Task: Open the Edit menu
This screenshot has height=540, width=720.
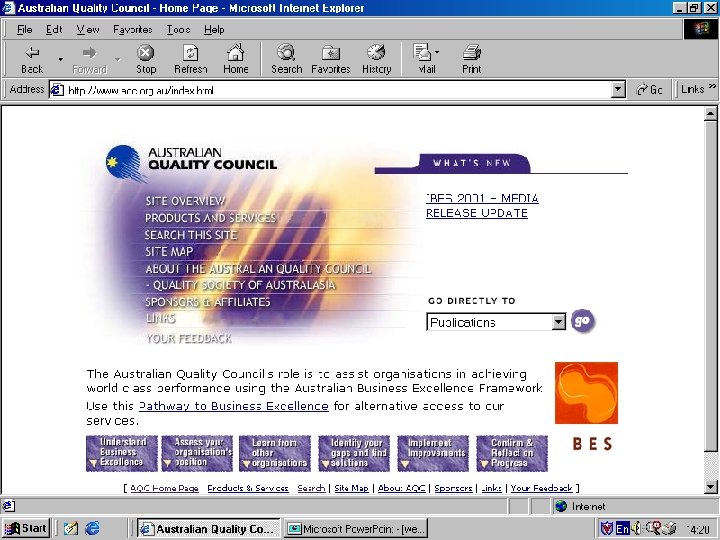Action: 54,29
